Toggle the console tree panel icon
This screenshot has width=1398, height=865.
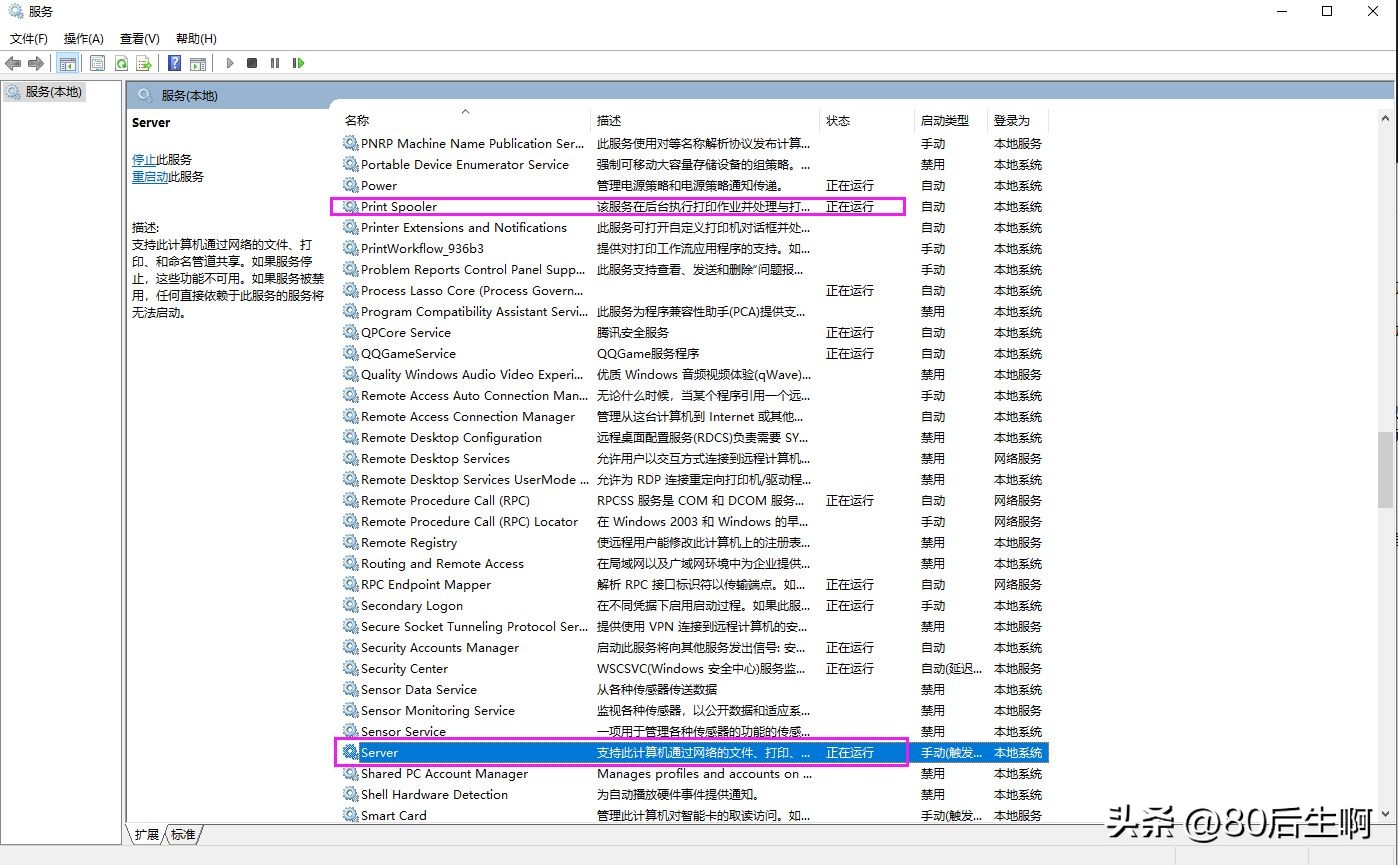[x=67, y=62]
